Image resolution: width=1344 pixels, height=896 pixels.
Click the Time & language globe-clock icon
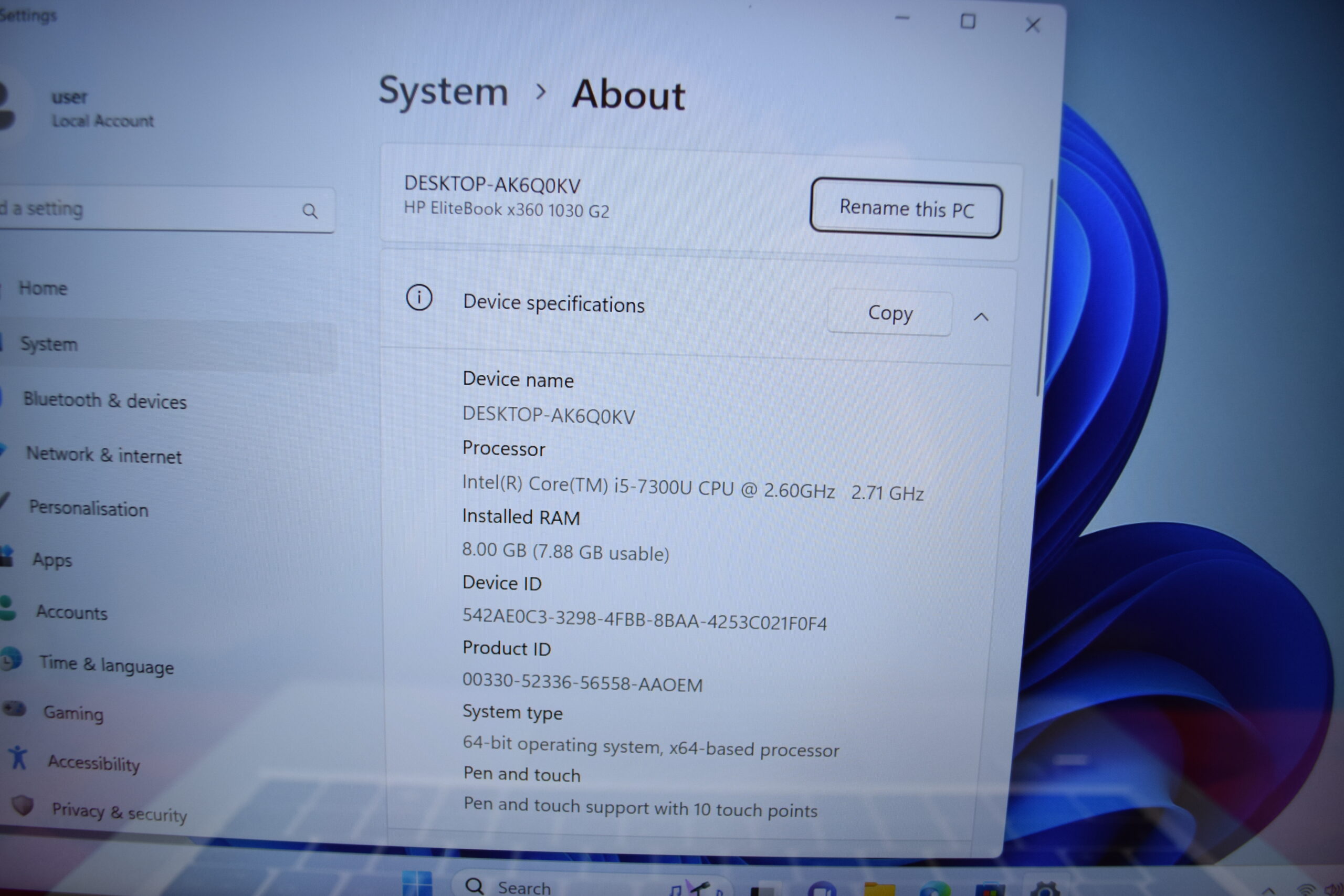[x=11, y=660]
